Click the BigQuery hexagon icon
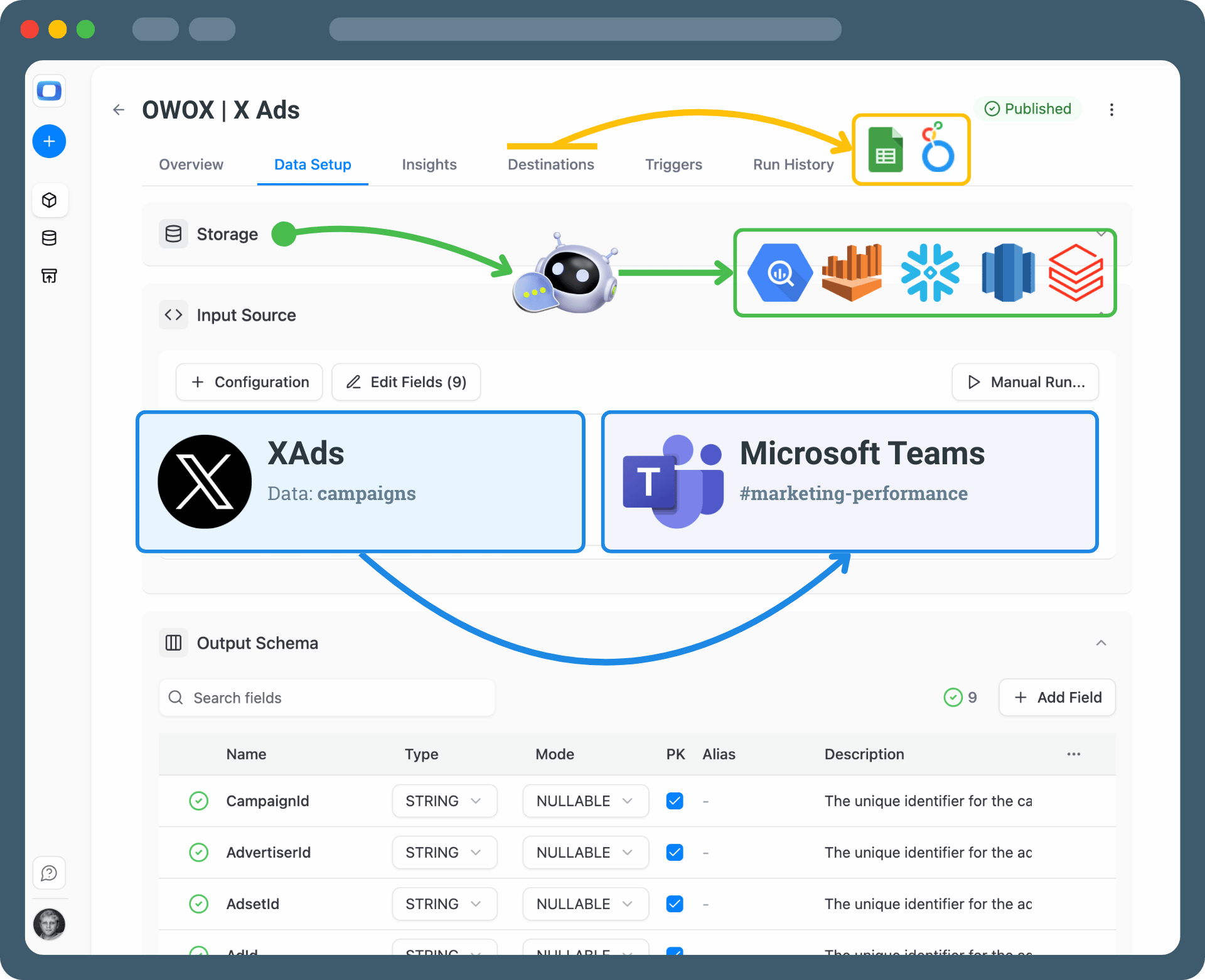 (780, 273)
